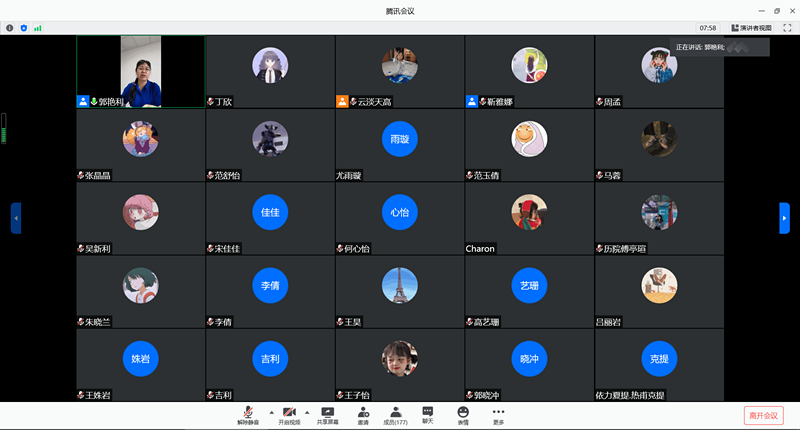Open the 更多 more options menu
Viewport: 800px width, 430px height.
(x=498, y=414)
